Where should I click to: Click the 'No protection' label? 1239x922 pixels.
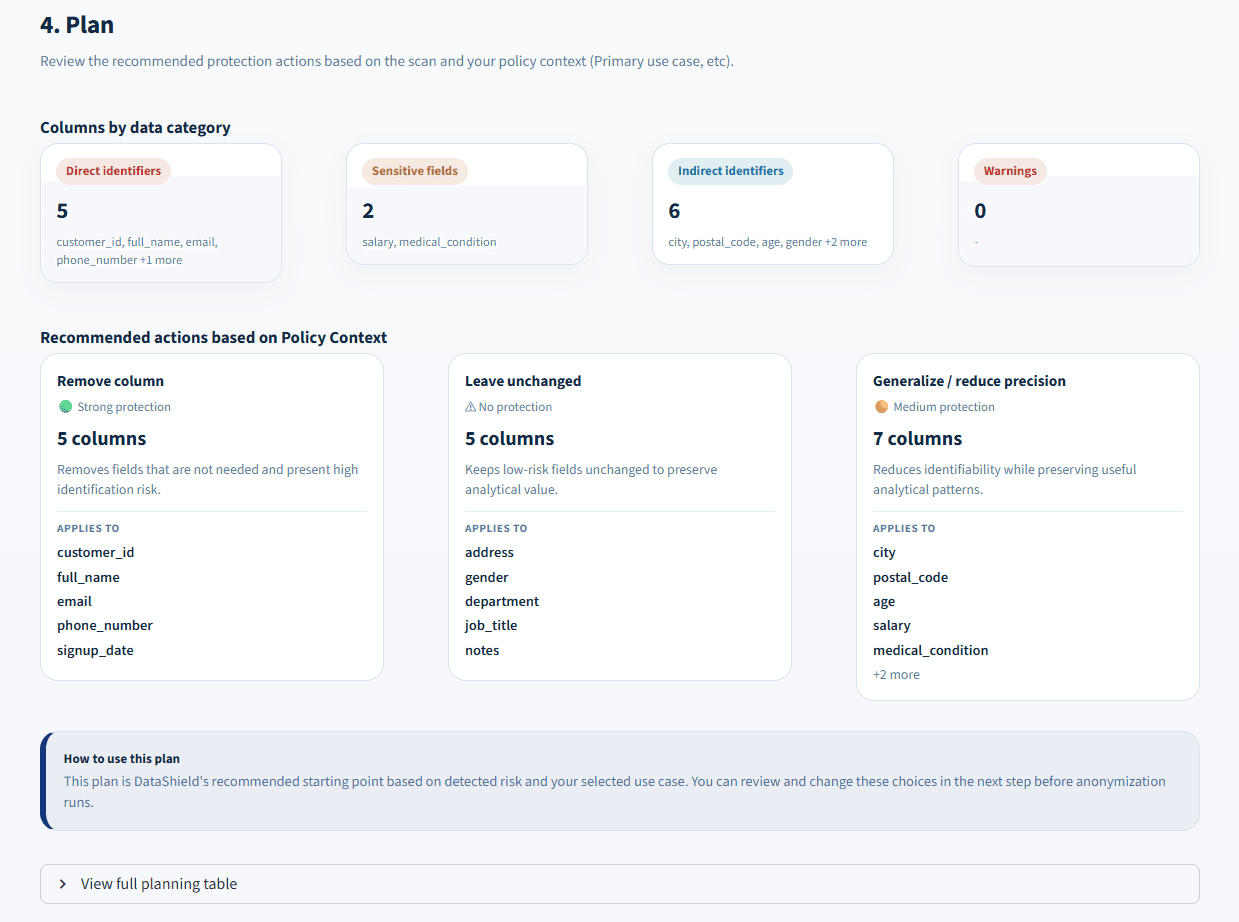click(515, 407)
